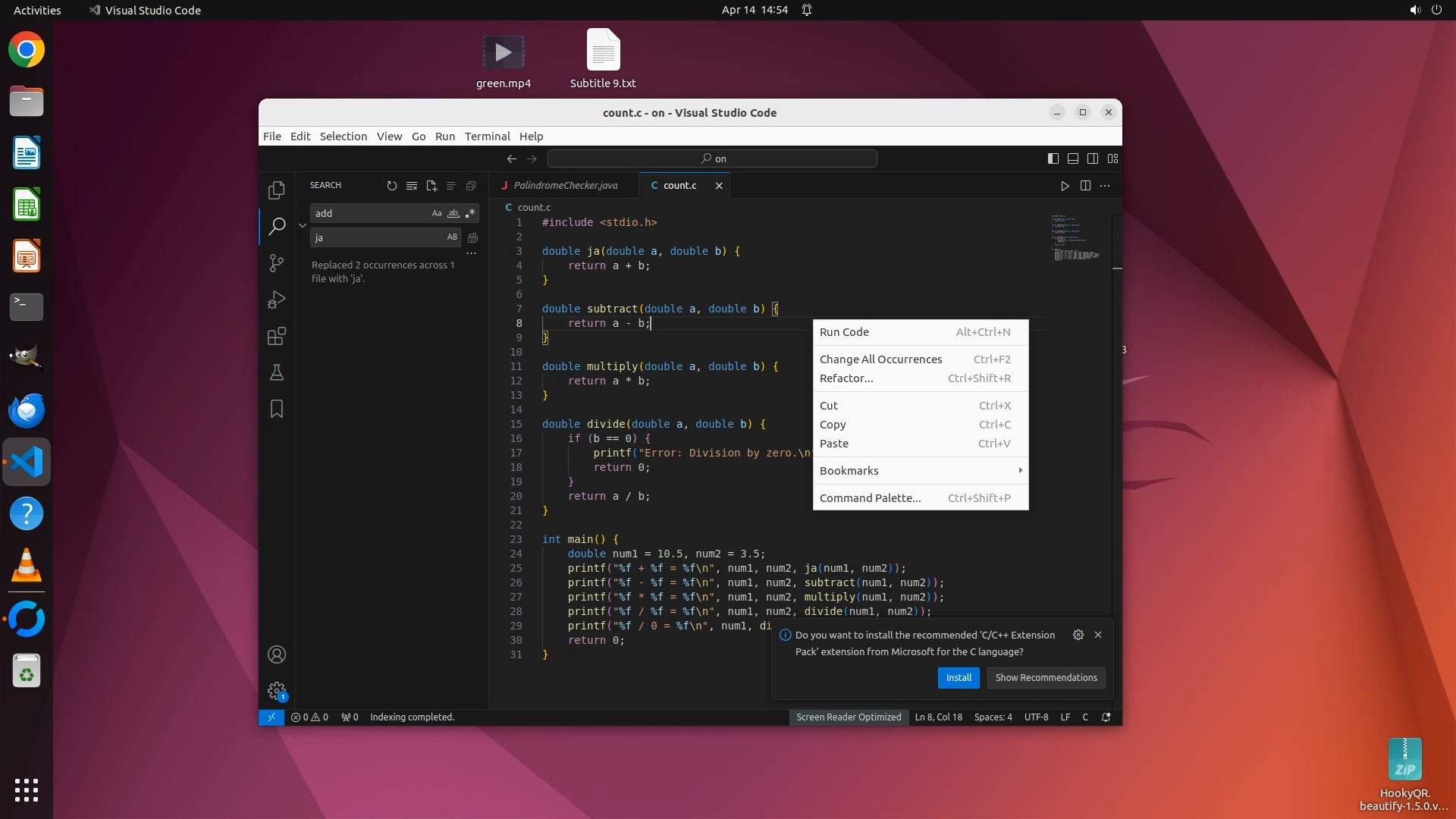Open Run and Debug view

click(x=277, y=300)
